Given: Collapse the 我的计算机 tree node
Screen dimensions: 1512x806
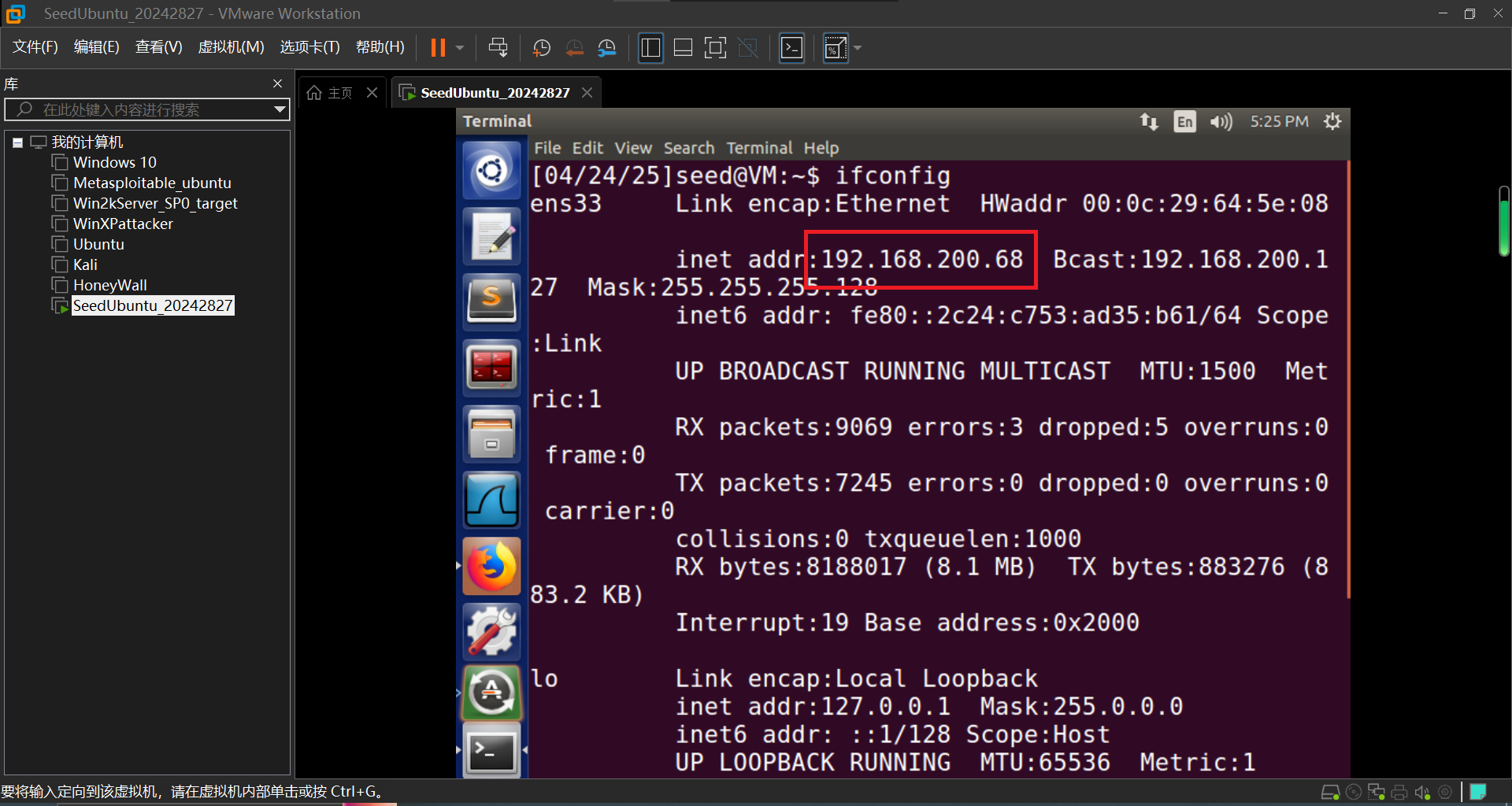Looking at the screenshot, I should [x=17, y=142].
